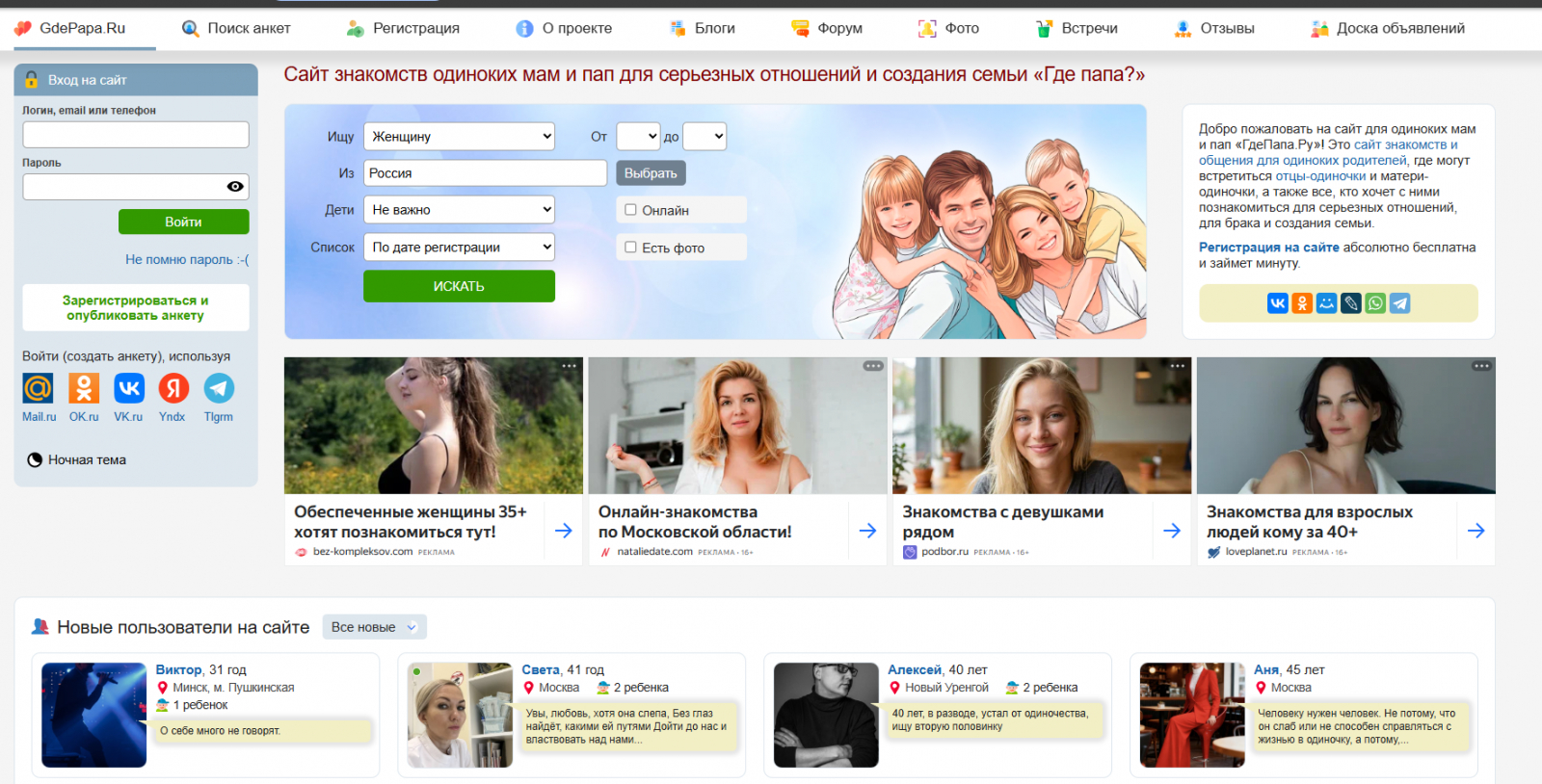Click the GdePapa.Ru heart logo
Screen dimensions: 1542x784
click(23, 29)
